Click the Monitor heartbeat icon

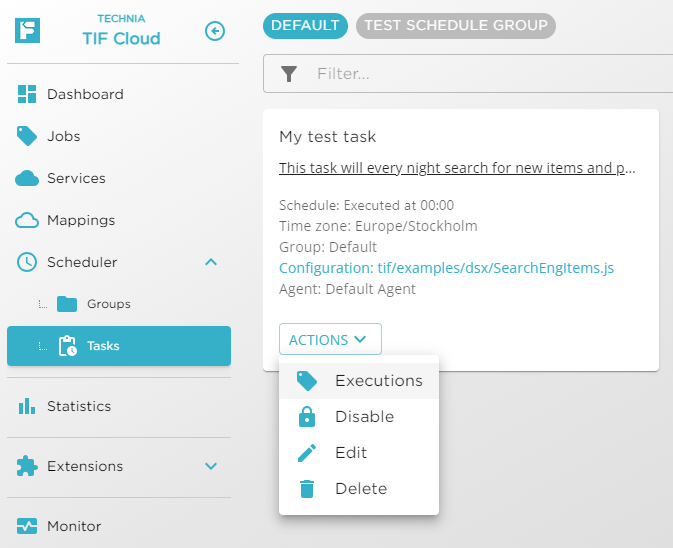[x=27, y=526]
